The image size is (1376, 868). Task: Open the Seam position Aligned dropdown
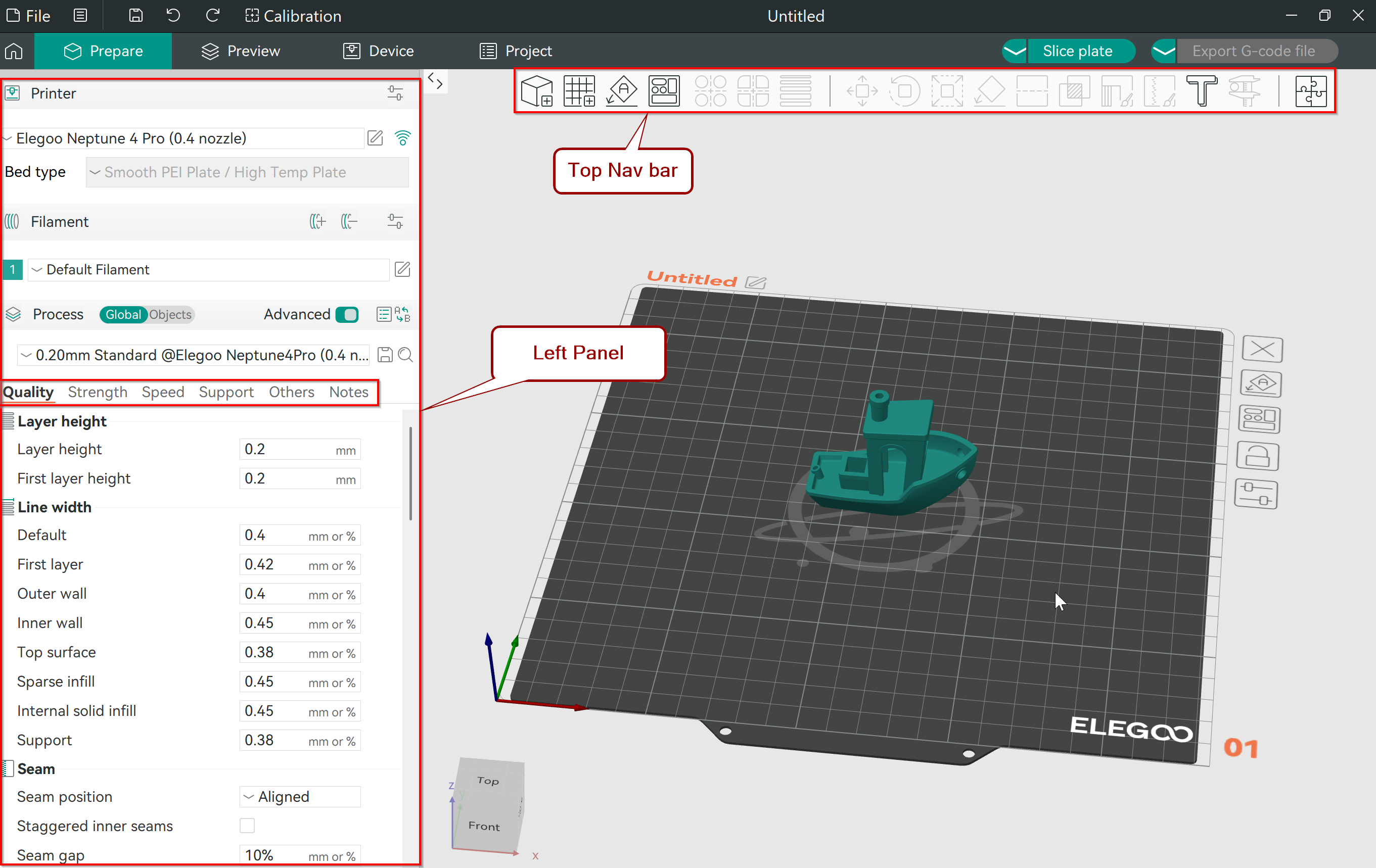tap(300, 797)
